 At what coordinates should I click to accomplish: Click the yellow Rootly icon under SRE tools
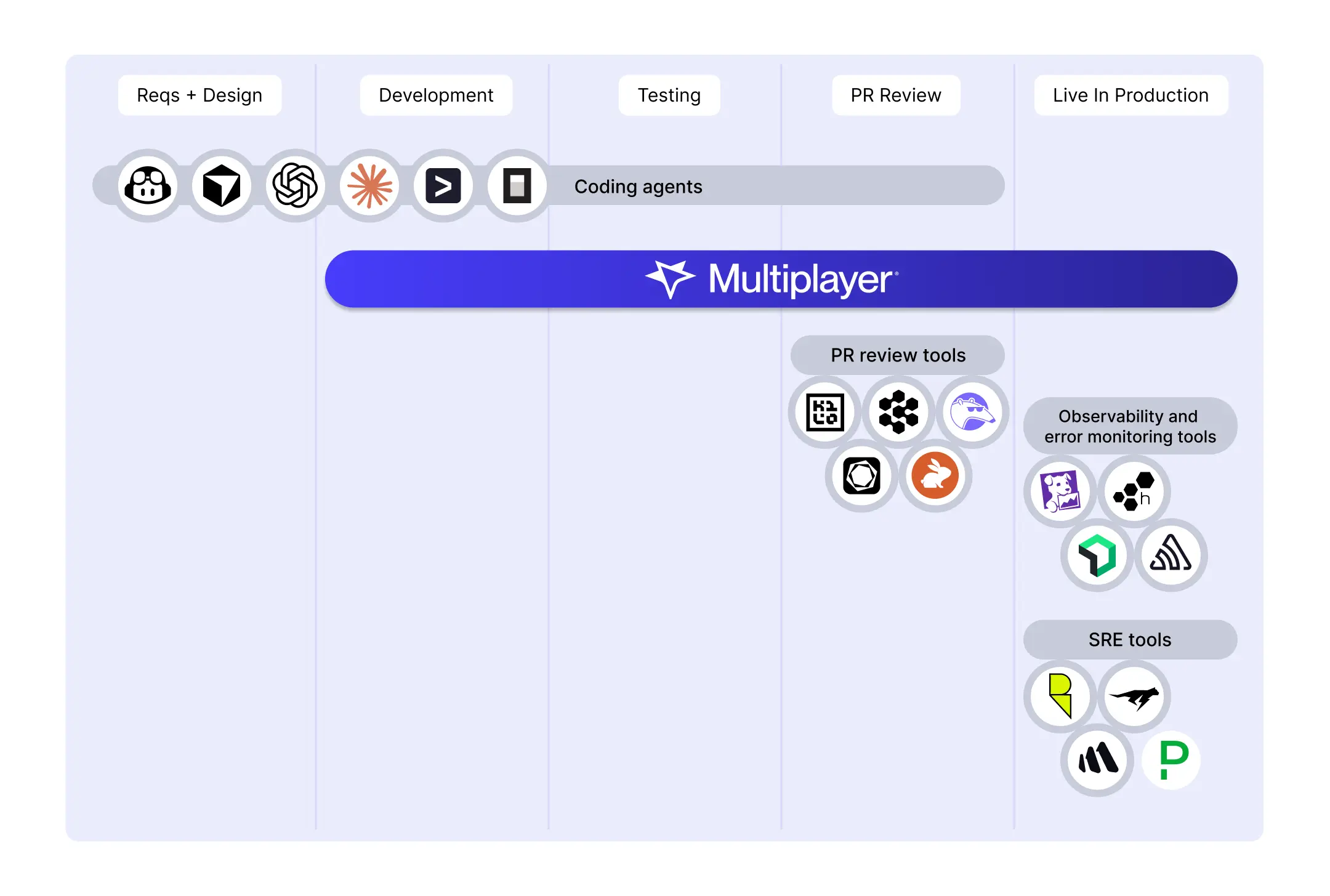(1061, 696)
